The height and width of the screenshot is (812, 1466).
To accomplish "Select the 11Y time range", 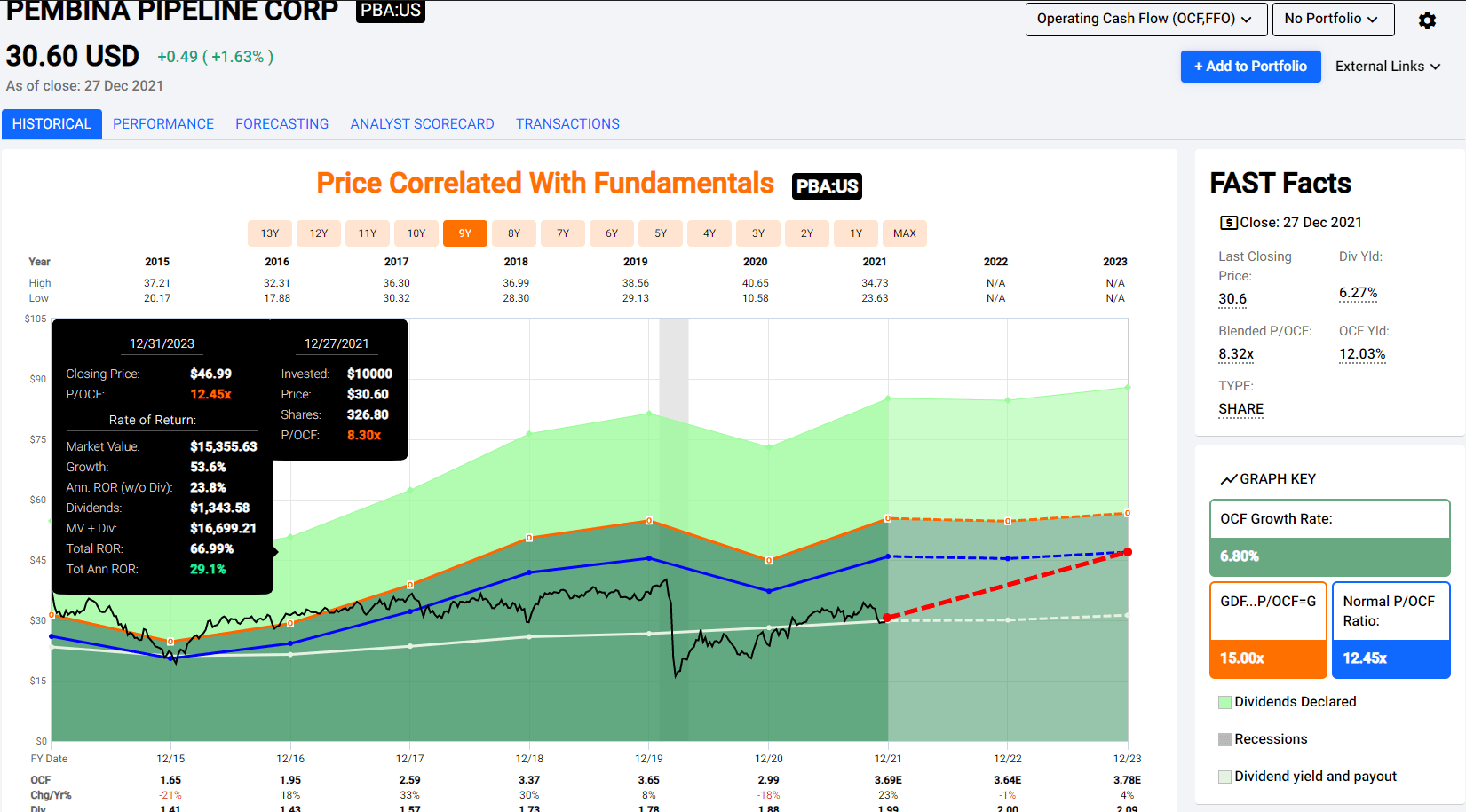I will point(368,233).
